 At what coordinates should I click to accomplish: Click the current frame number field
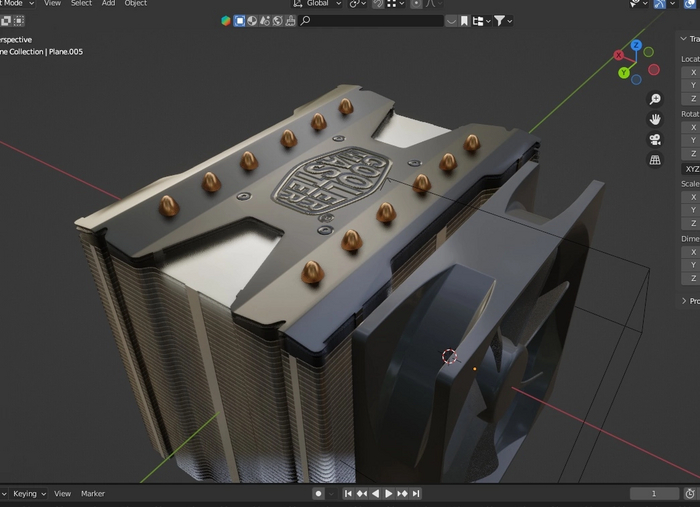654,494
